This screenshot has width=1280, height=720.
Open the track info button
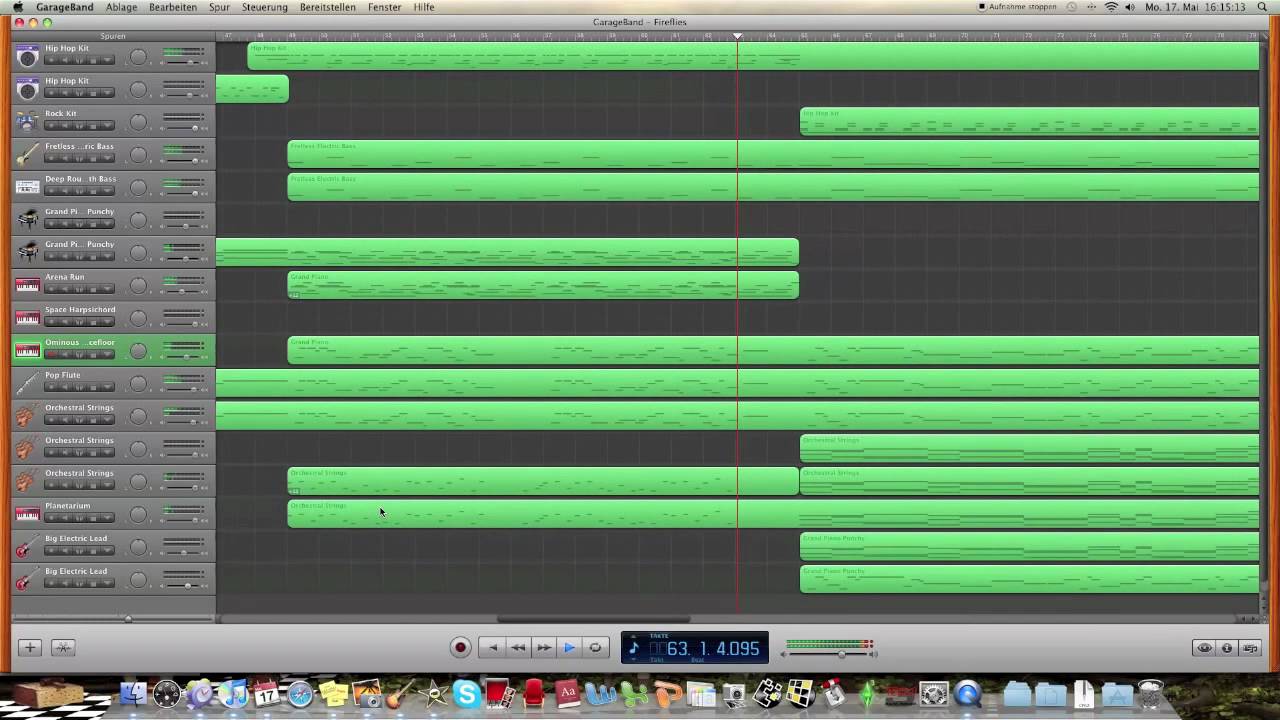pos(1227,648)
